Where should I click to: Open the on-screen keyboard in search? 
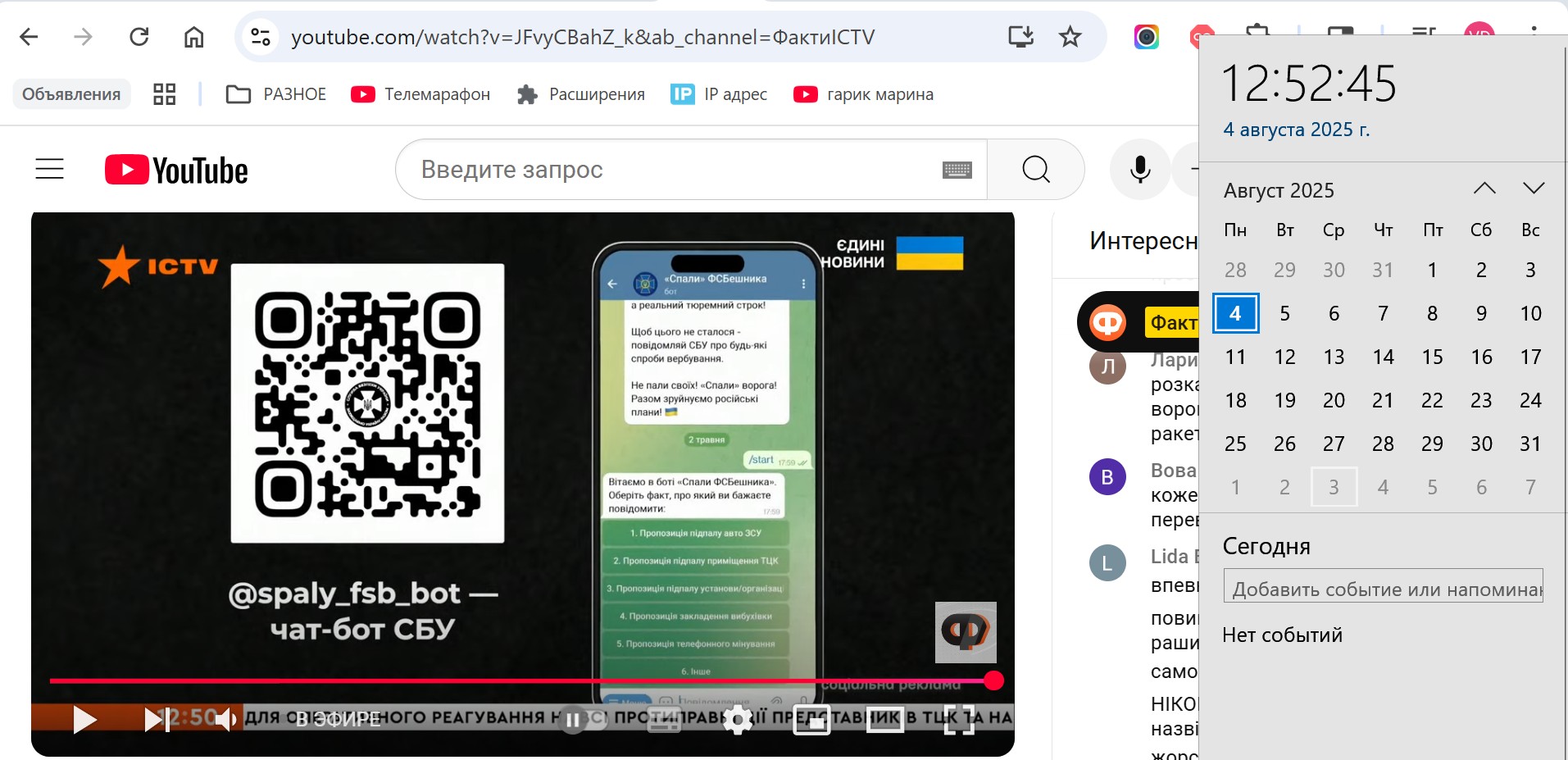click(x=957, y=170)
